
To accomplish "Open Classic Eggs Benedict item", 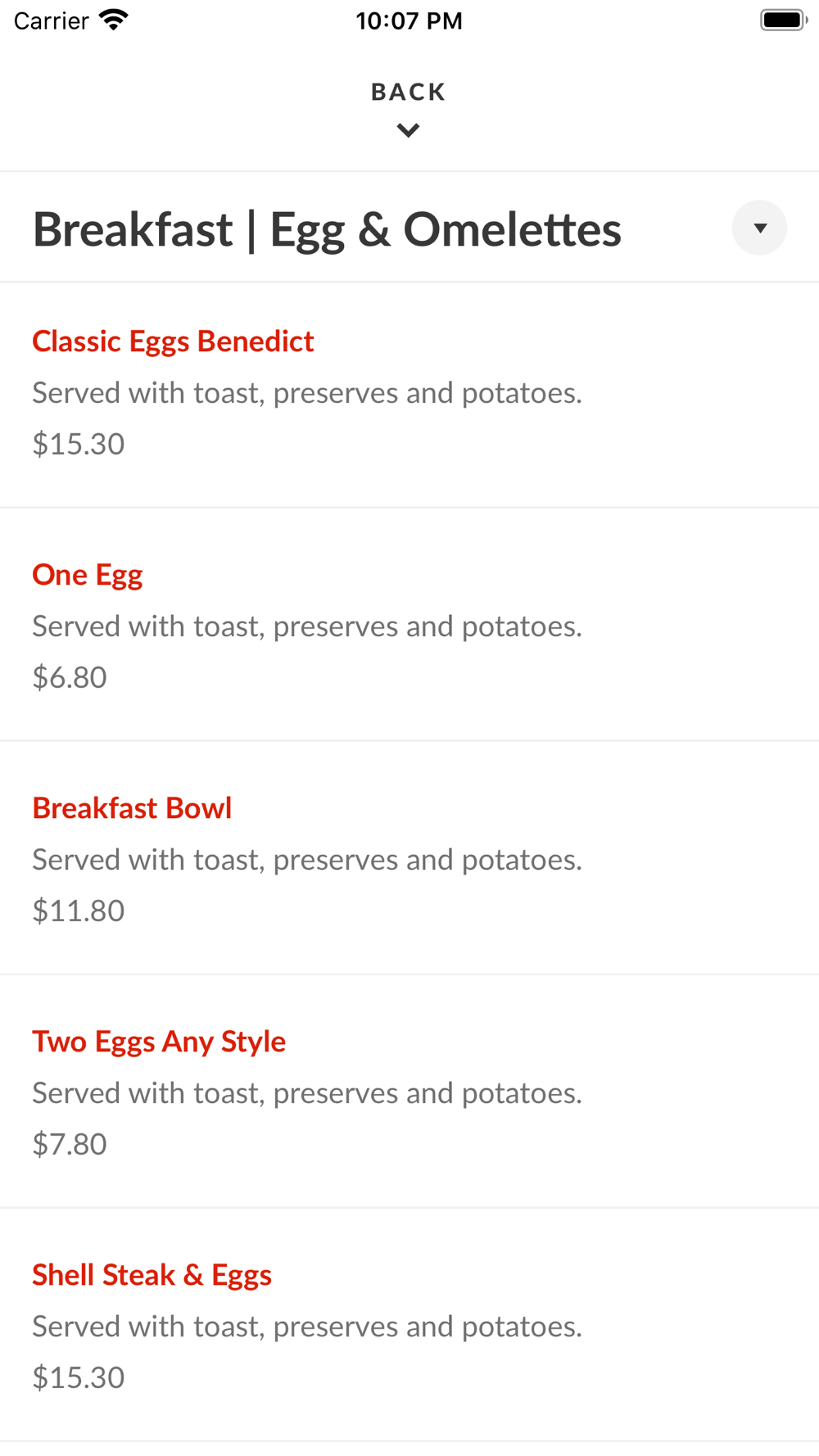I will (x=173, y=341).
